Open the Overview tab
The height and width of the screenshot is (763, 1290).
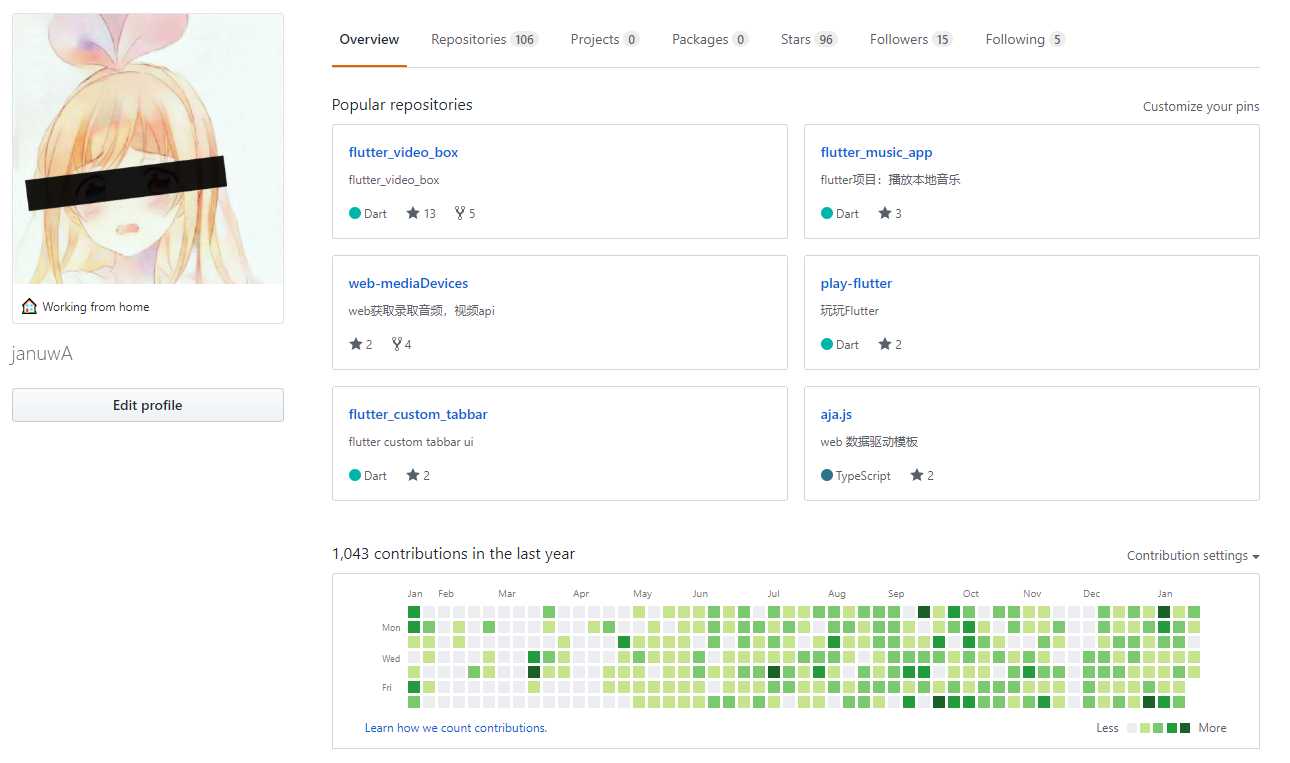(x=369, y=40)
